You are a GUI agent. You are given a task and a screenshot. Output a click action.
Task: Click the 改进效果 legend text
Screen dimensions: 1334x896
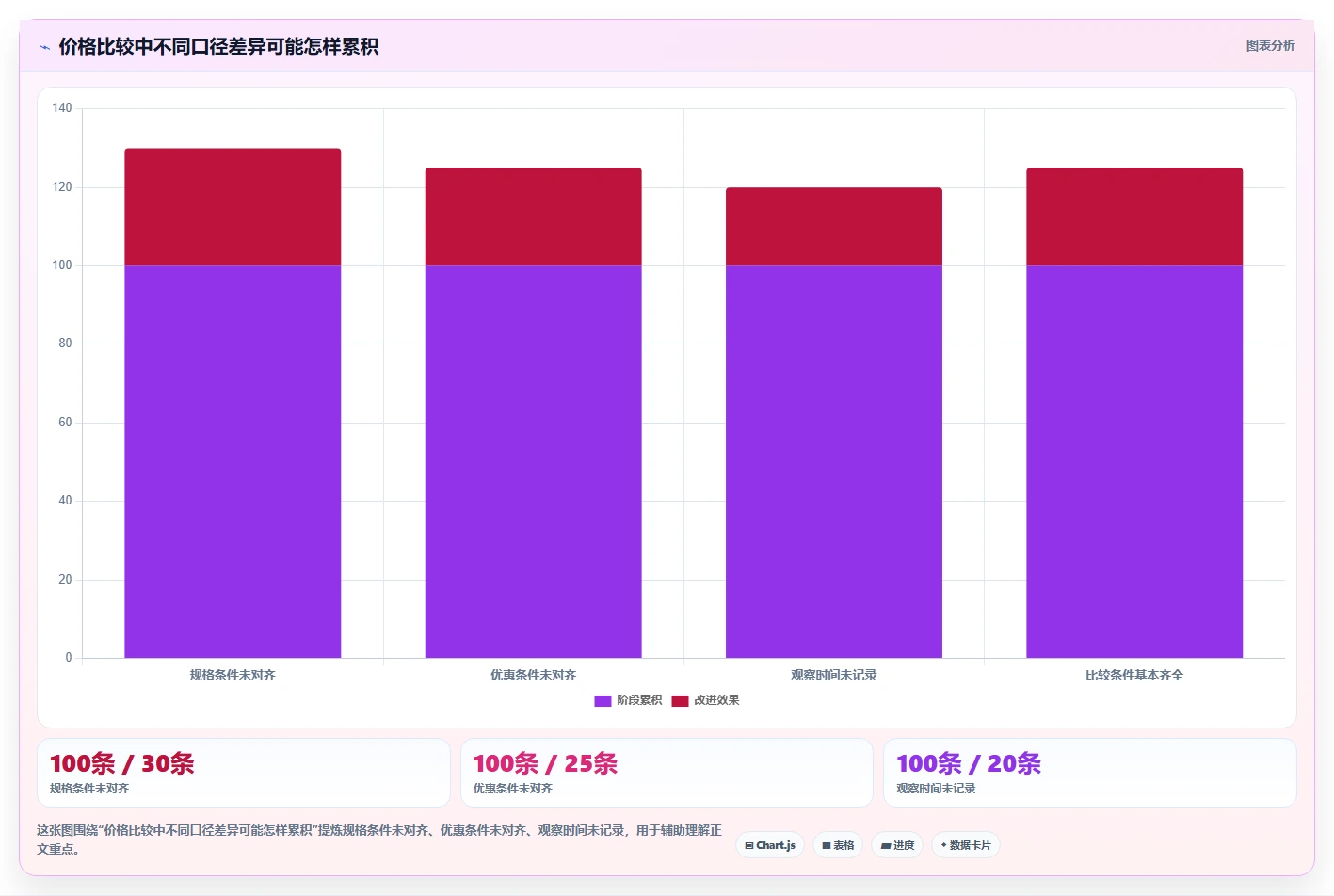pos(716,700)
